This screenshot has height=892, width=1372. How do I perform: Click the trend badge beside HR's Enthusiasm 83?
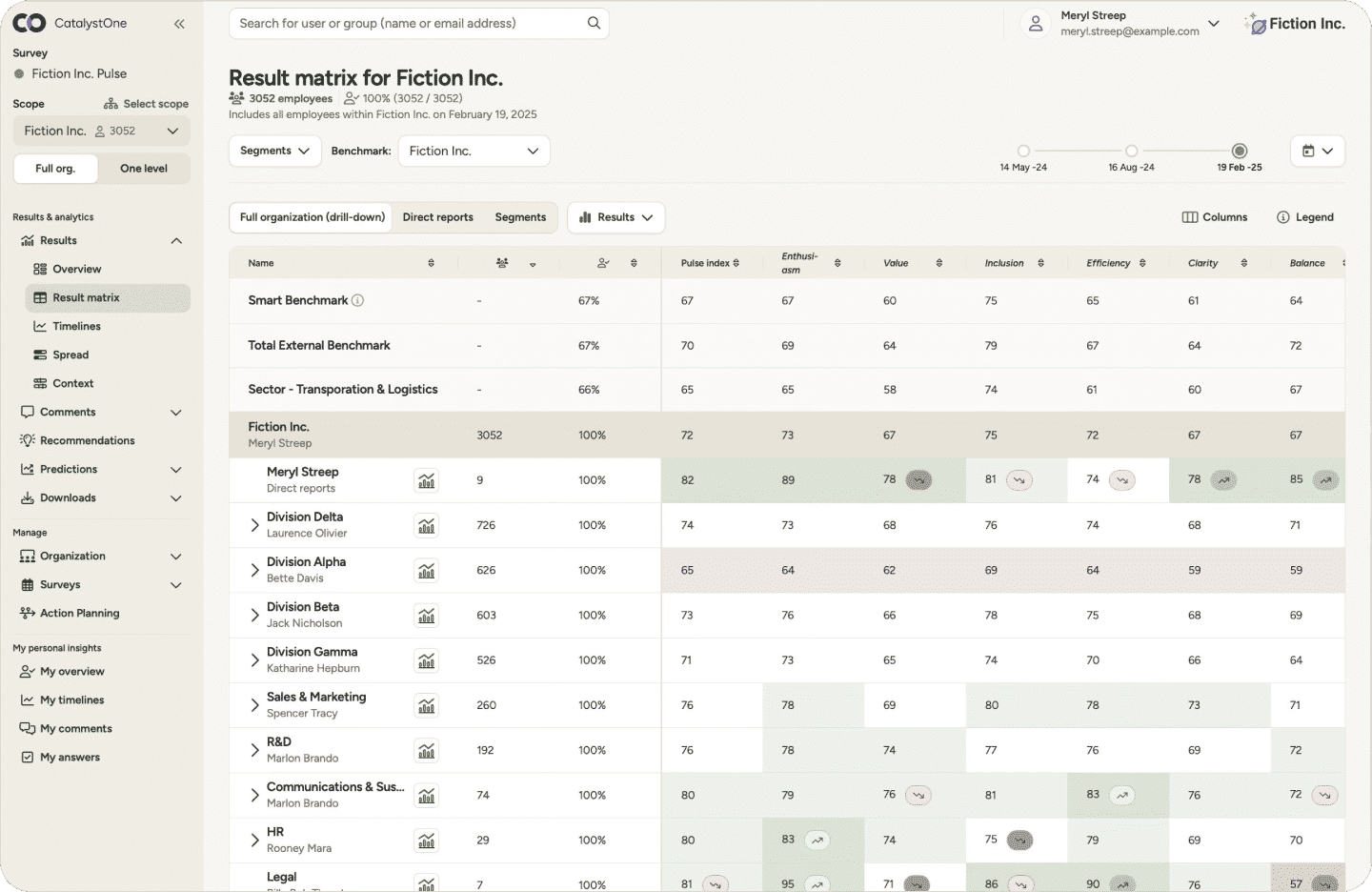[x=817, y=840]
